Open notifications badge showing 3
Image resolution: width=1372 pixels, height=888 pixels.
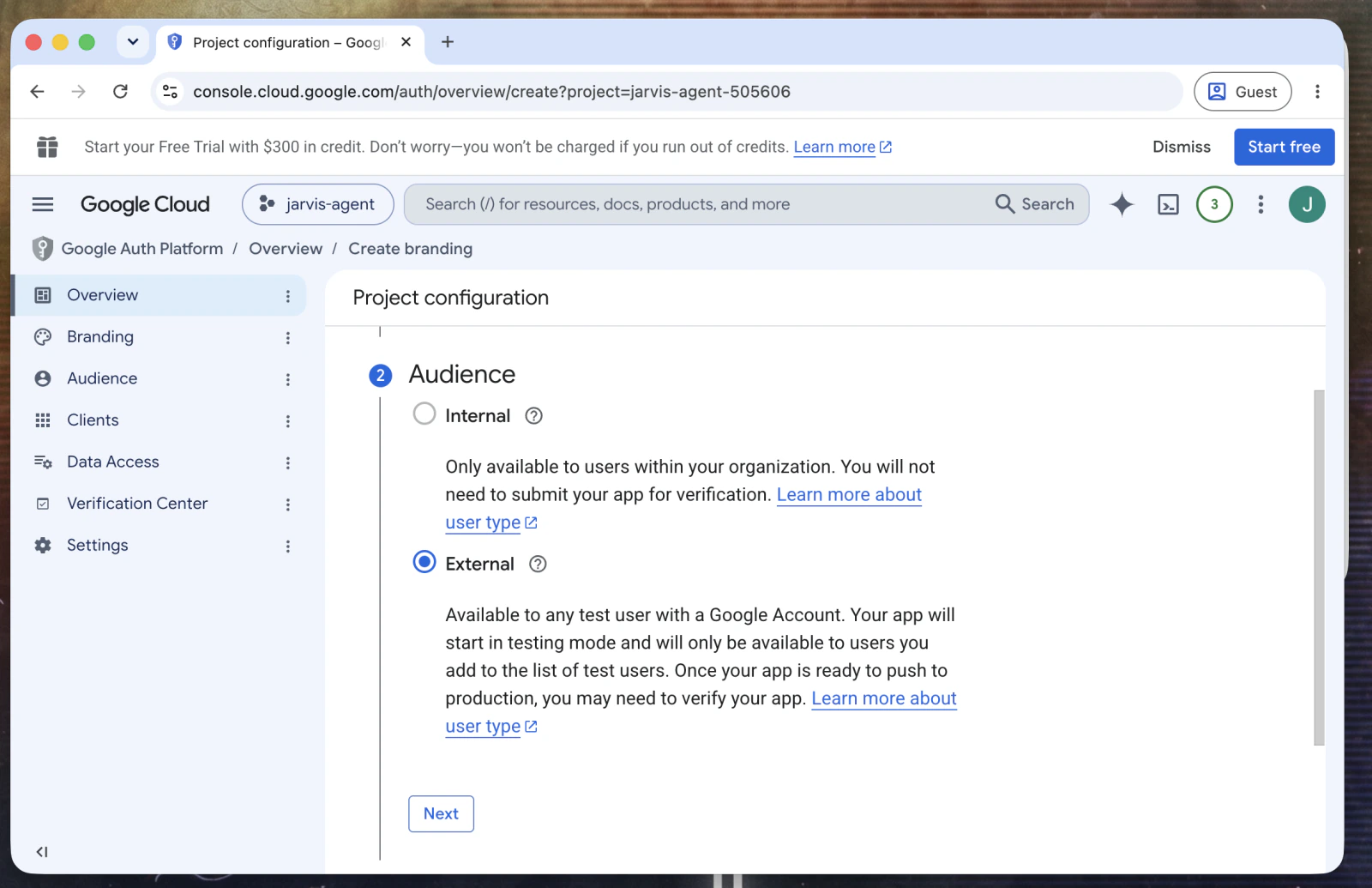tap(1214, 204)
